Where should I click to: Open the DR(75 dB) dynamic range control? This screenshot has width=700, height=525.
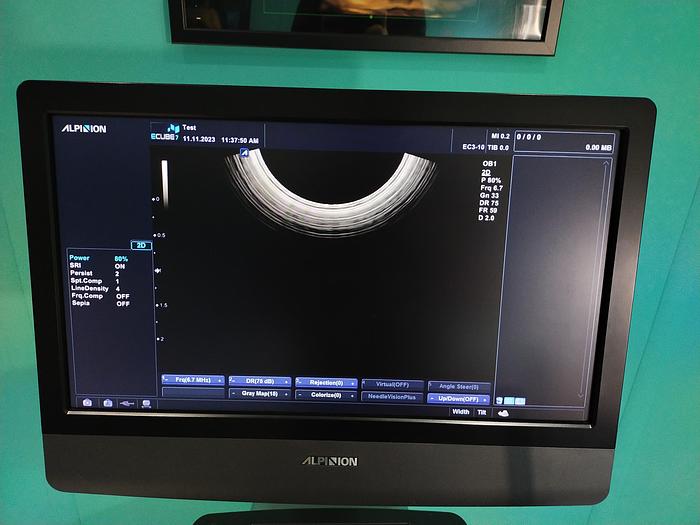pos(259,381)
